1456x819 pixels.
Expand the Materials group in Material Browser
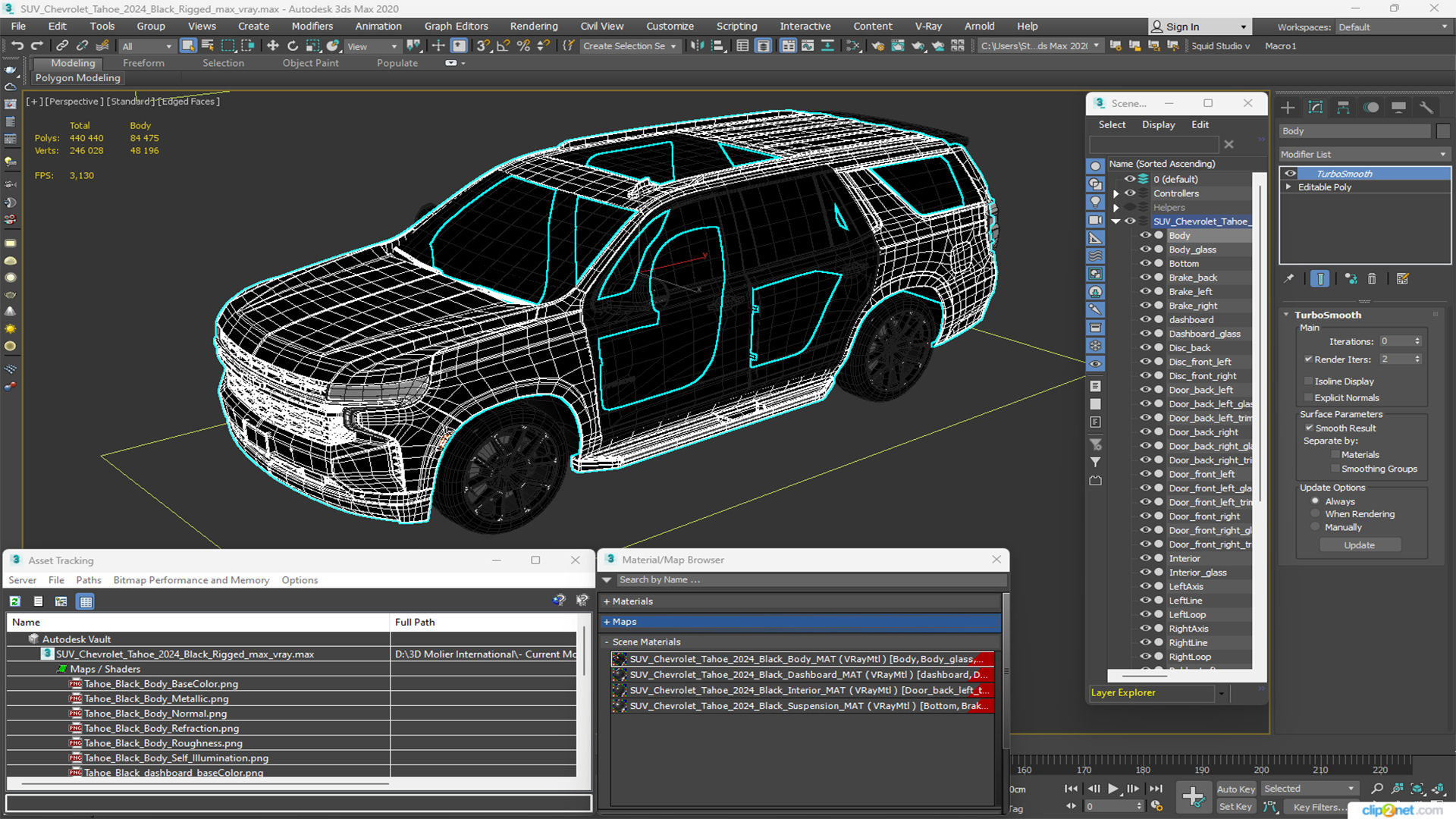(607, 601)
